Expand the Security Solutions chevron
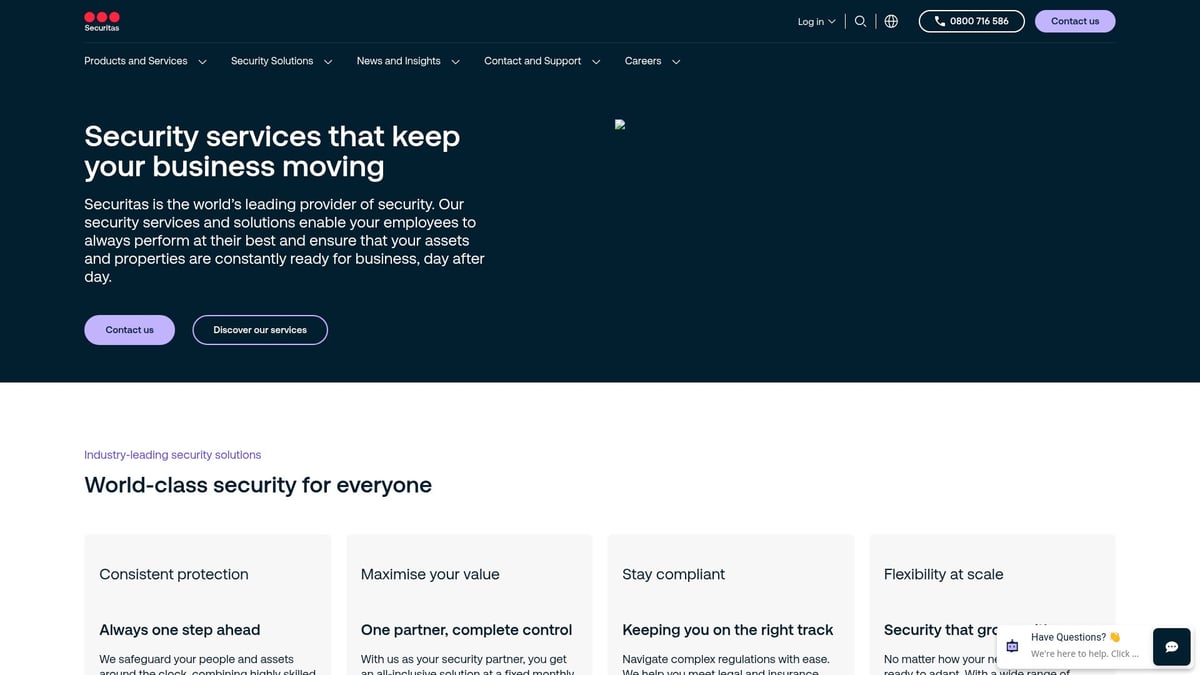The height and width of the screenshot is (675, 1200). click(x=328, y=62)
